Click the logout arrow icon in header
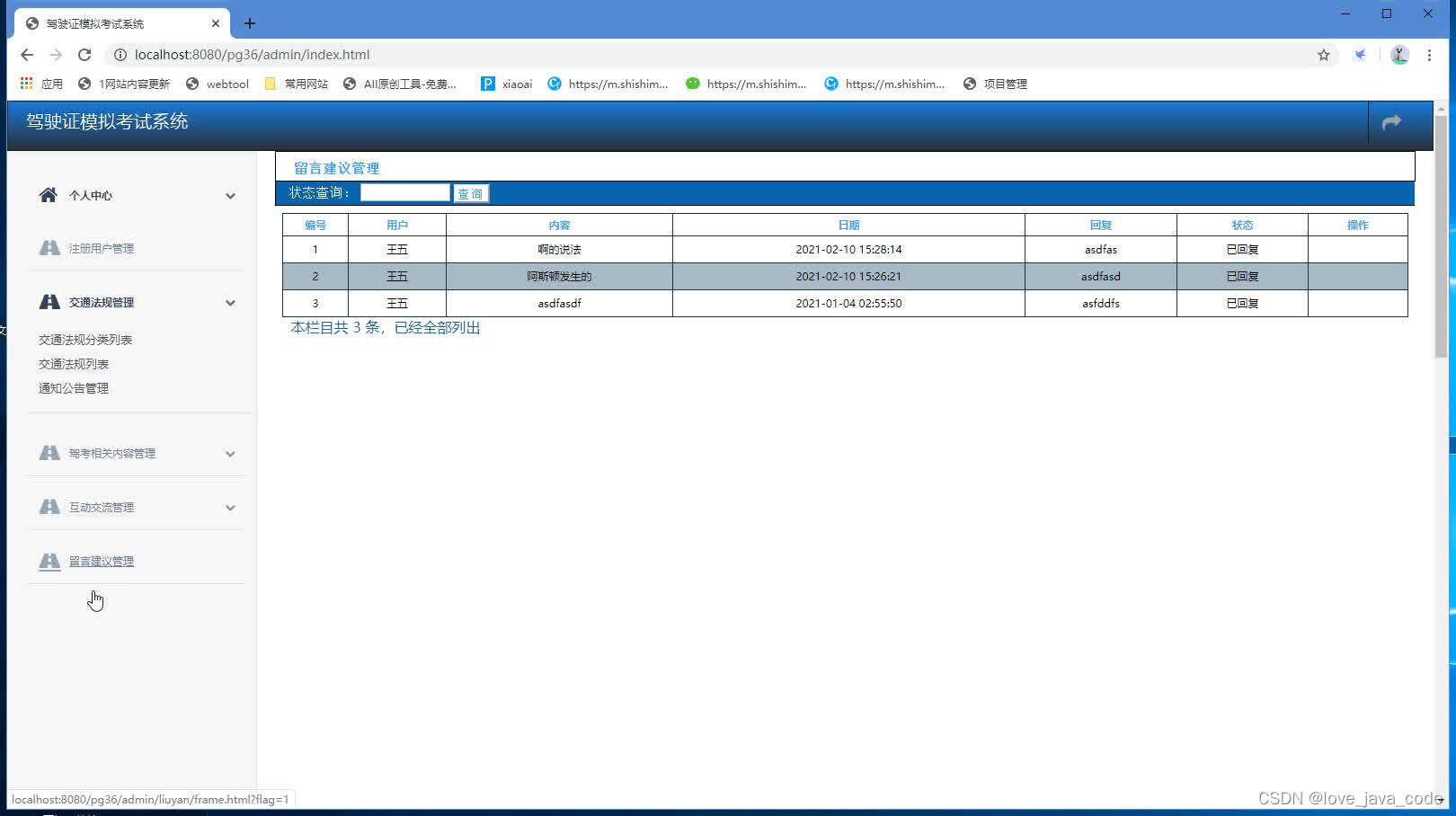The height and width of the screenshot is (816, 1456). (1391, 122)
